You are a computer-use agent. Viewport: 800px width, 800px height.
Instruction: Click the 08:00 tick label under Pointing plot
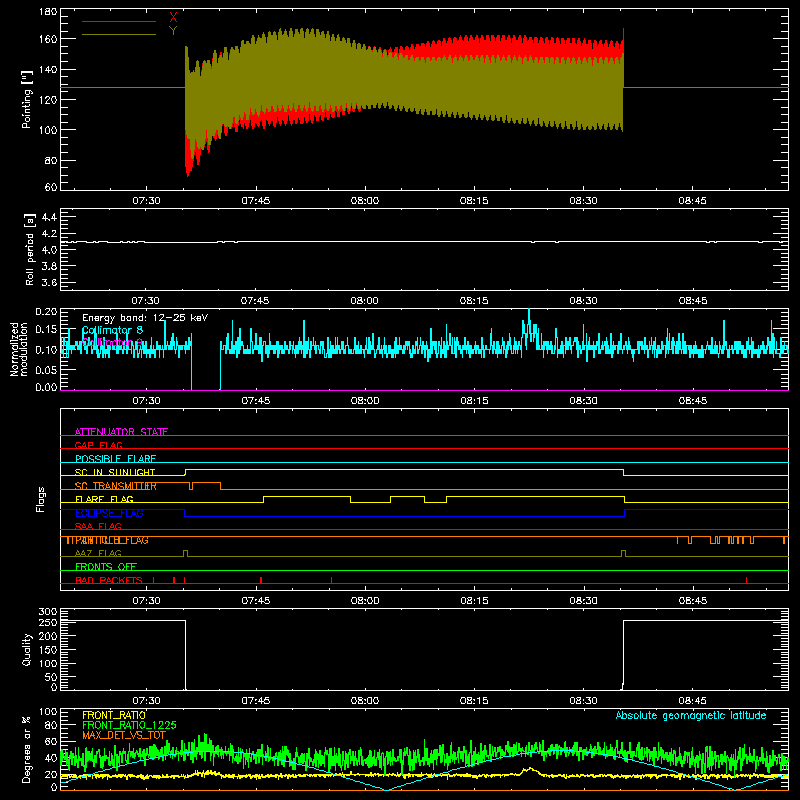pos(365,201)
